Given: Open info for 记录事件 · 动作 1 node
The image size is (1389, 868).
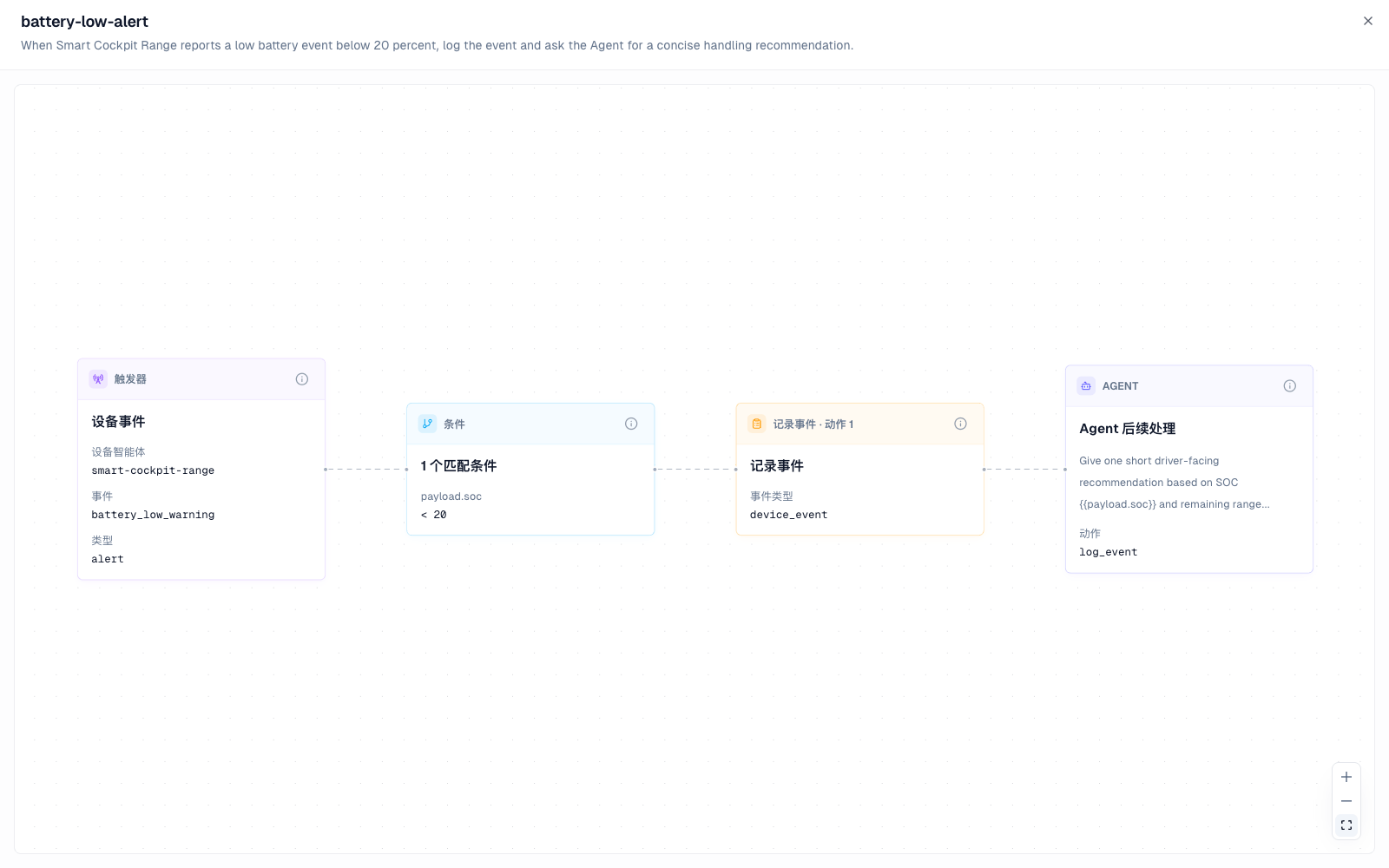Looking at the screenshot, I should click(960, 424).
